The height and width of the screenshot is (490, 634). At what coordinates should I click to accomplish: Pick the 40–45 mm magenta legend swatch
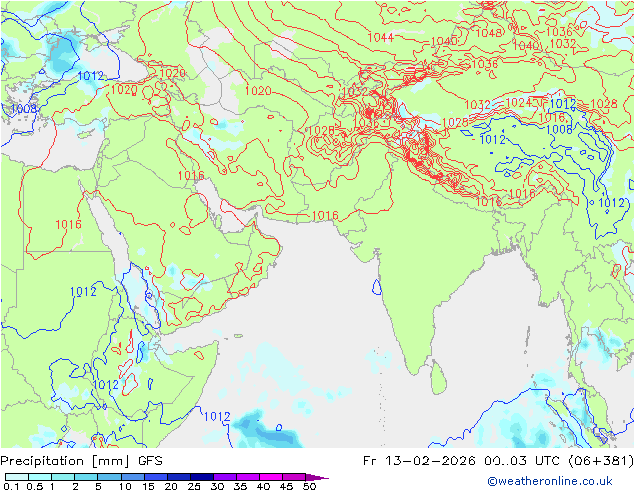tap(270, 477)
